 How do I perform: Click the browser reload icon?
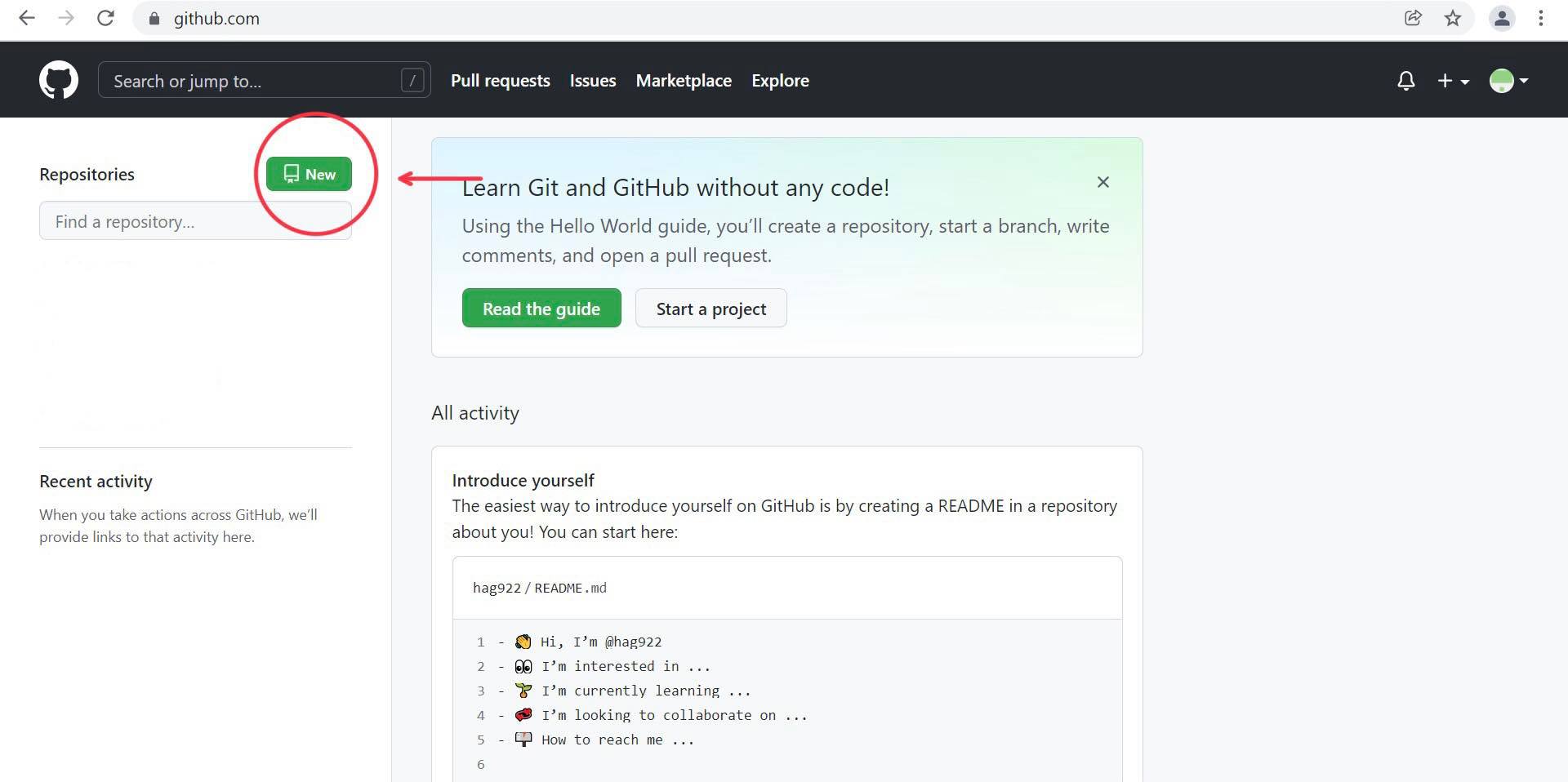point(105,18)
